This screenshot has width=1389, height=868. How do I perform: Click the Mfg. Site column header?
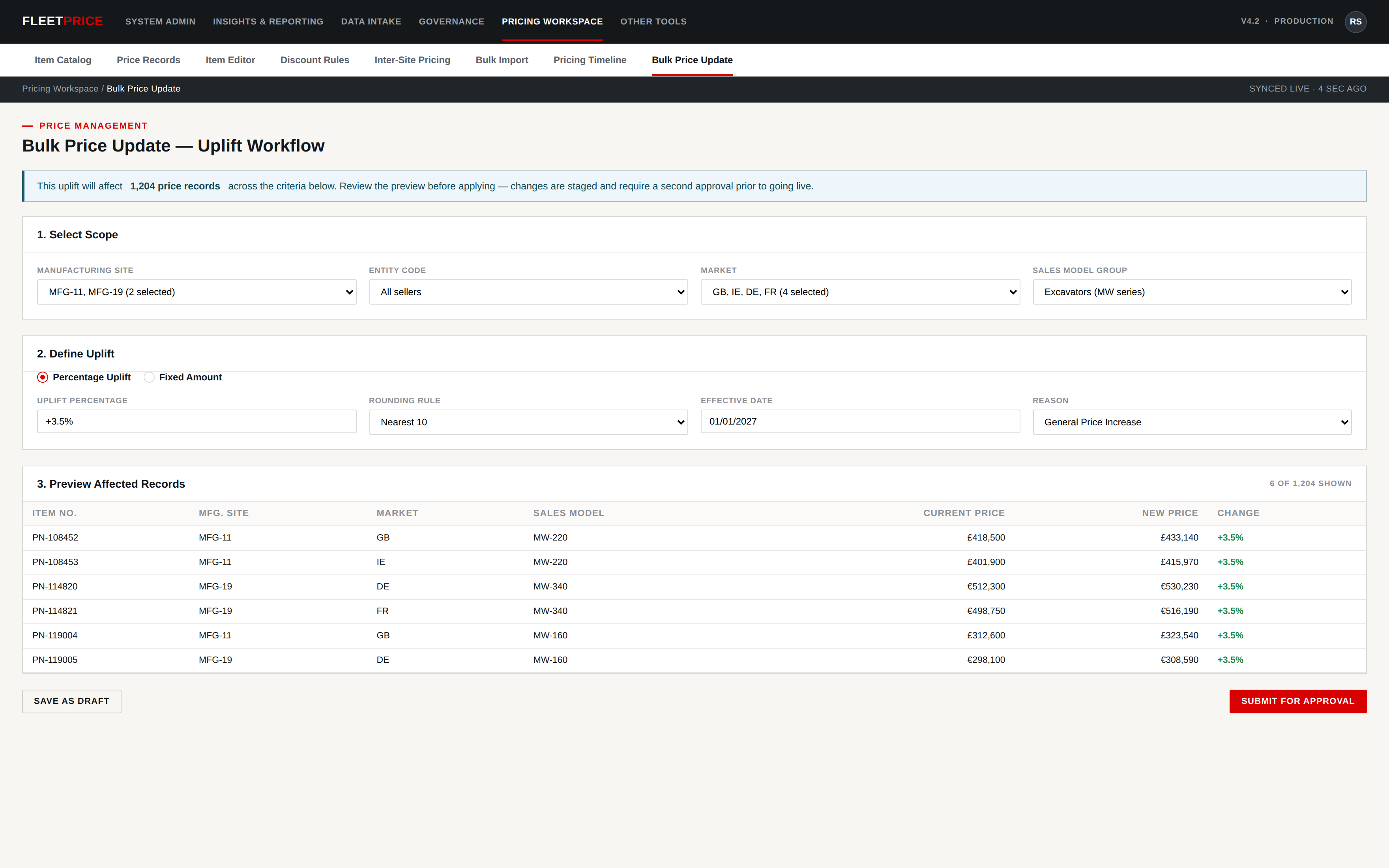[x=224, y=513]
